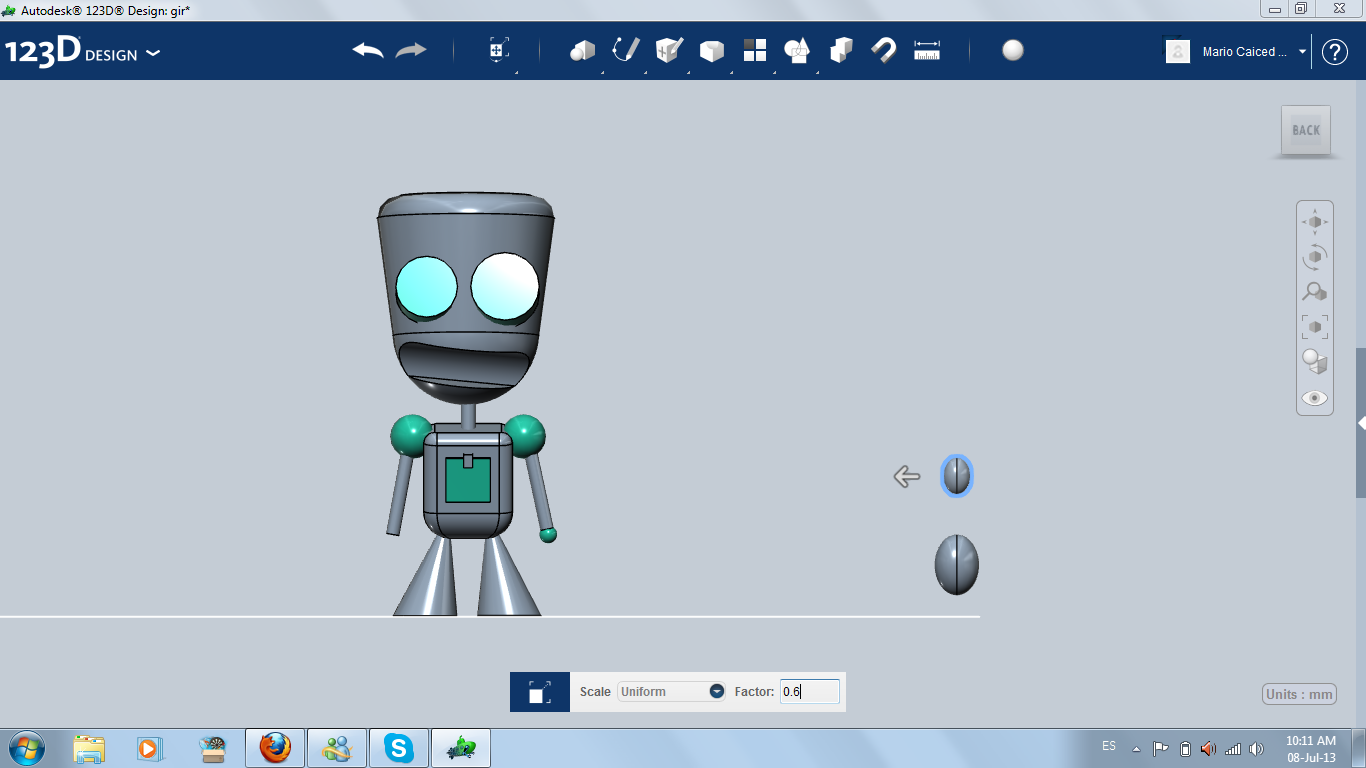
Task: Click the Scale tool icon in bottom panel
Action: [540, 692]
